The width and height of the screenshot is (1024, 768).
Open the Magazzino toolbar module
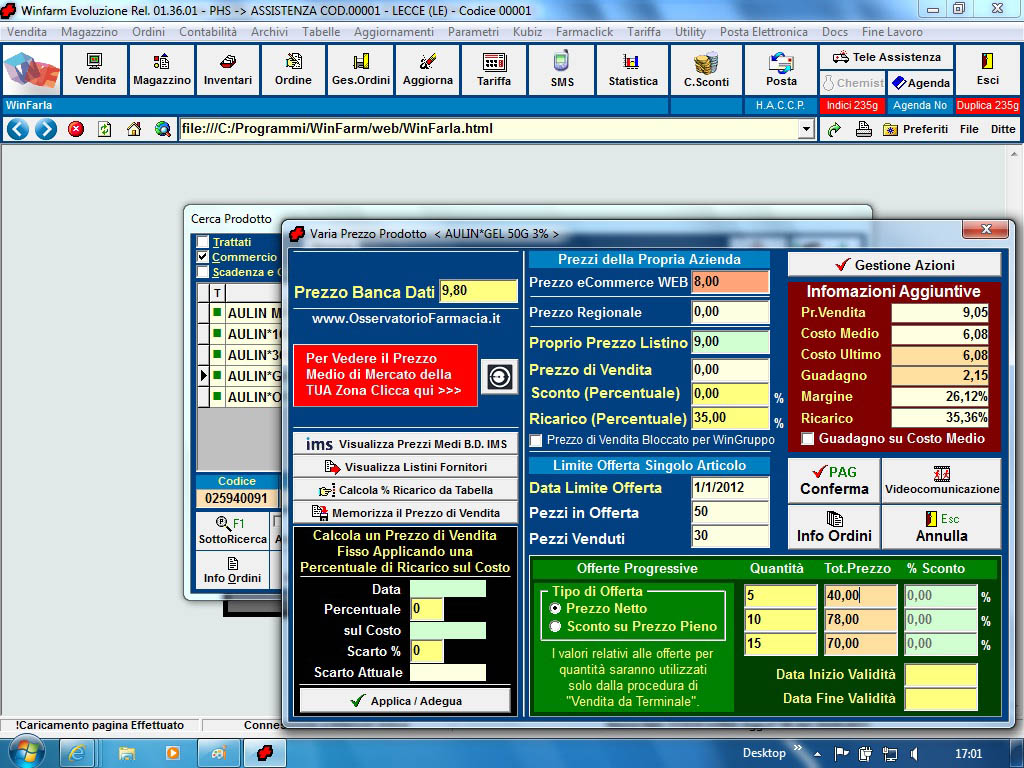(161, 70)
